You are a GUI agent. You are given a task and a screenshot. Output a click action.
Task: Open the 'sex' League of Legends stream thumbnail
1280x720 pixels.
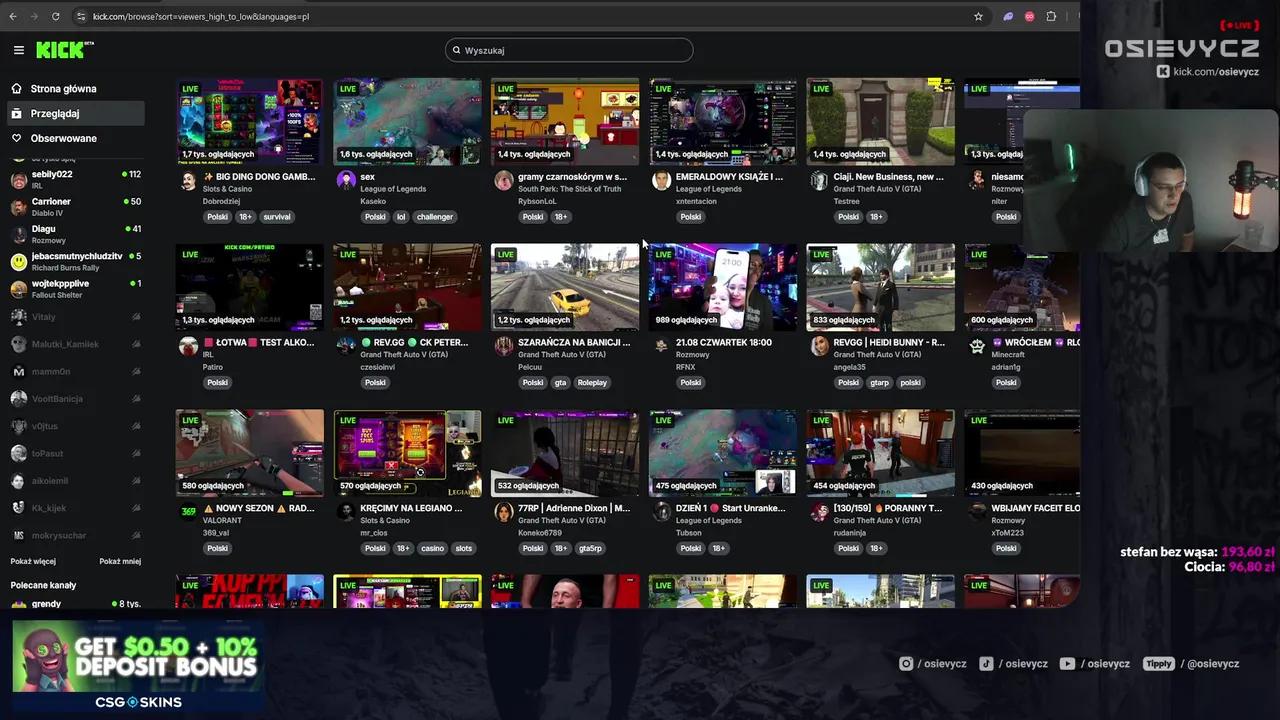[407, 122]
